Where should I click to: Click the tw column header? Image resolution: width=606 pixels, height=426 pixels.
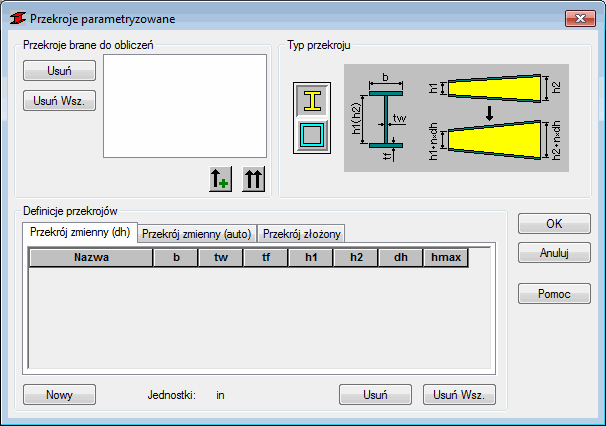coord(221,257)
